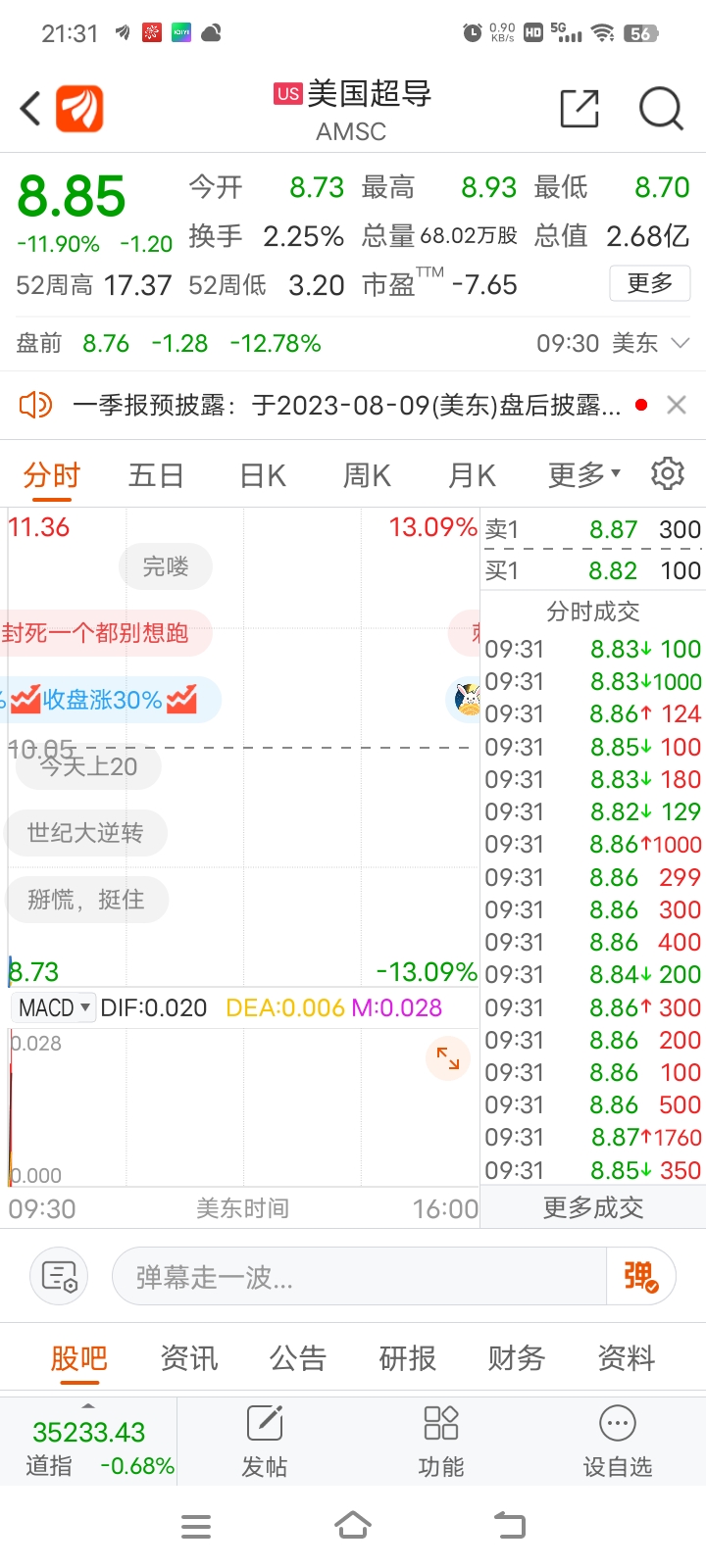706x1568 pixels.
Task: Tap the announcement speaker icon
Action: point(35,405)
